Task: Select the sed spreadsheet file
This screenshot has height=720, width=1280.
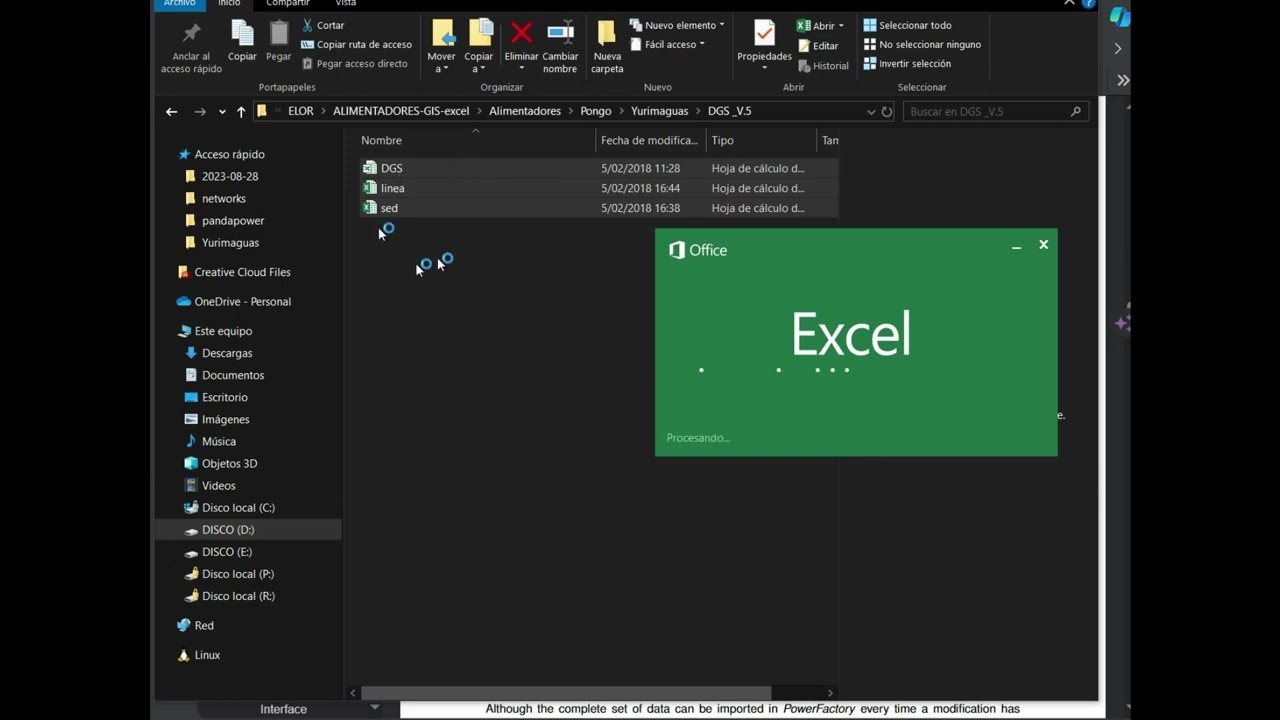Action: click(x=598, y=208)
